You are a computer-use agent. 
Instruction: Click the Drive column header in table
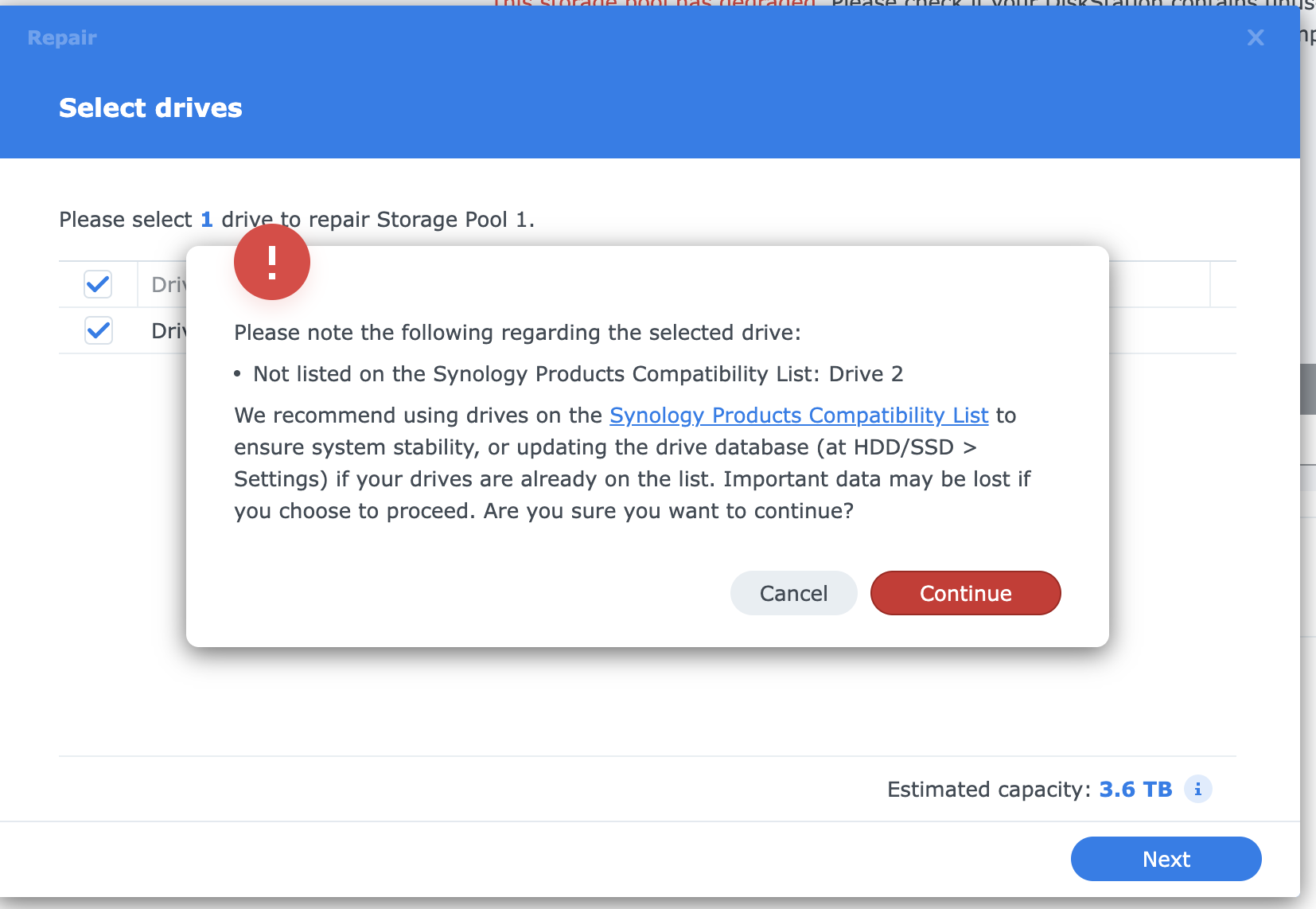pos(168,284)
